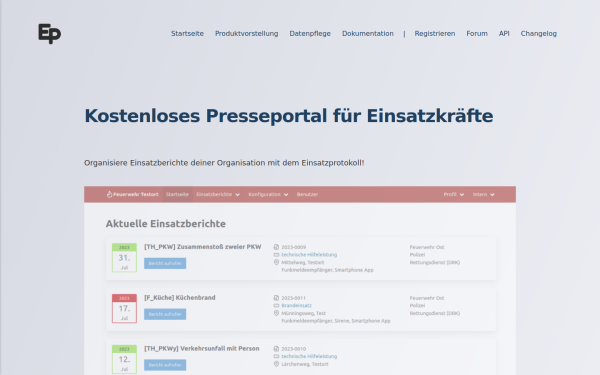
Task: Click the location pin beside Mittelweg, Testort
Action: click(x=276, y=262)
